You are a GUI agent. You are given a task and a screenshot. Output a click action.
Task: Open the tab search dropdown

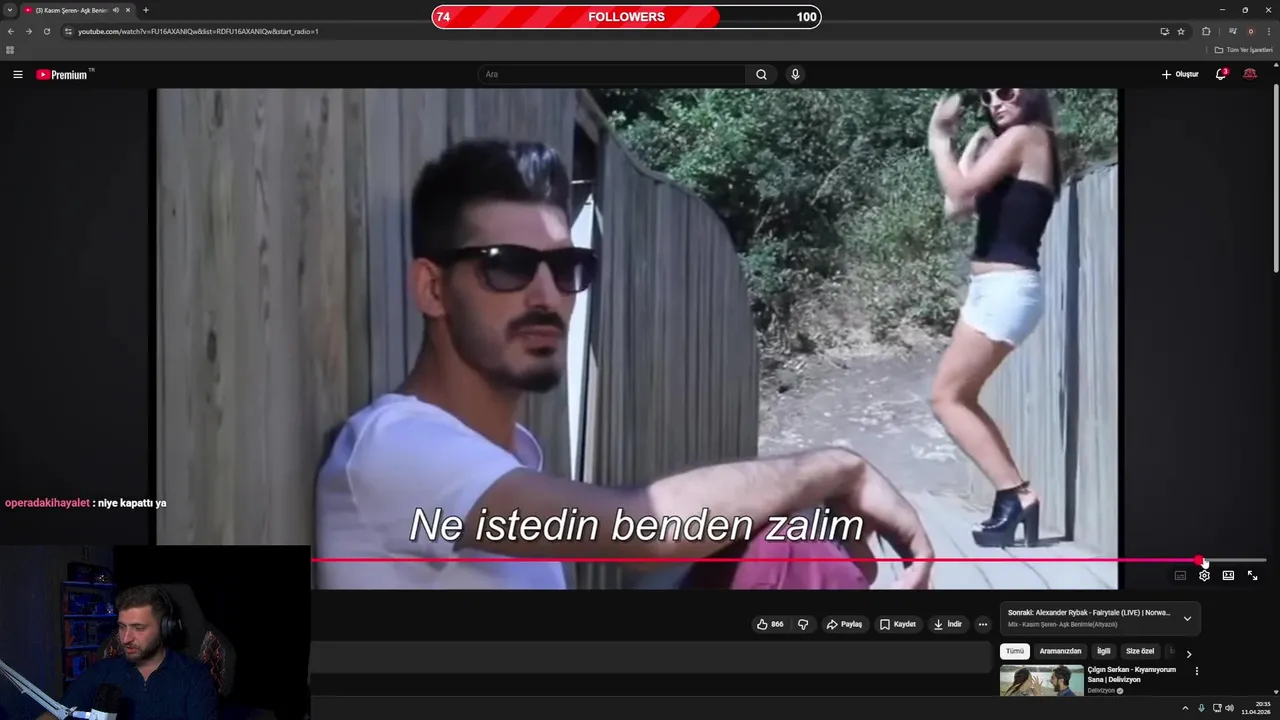tap(10, 10)
